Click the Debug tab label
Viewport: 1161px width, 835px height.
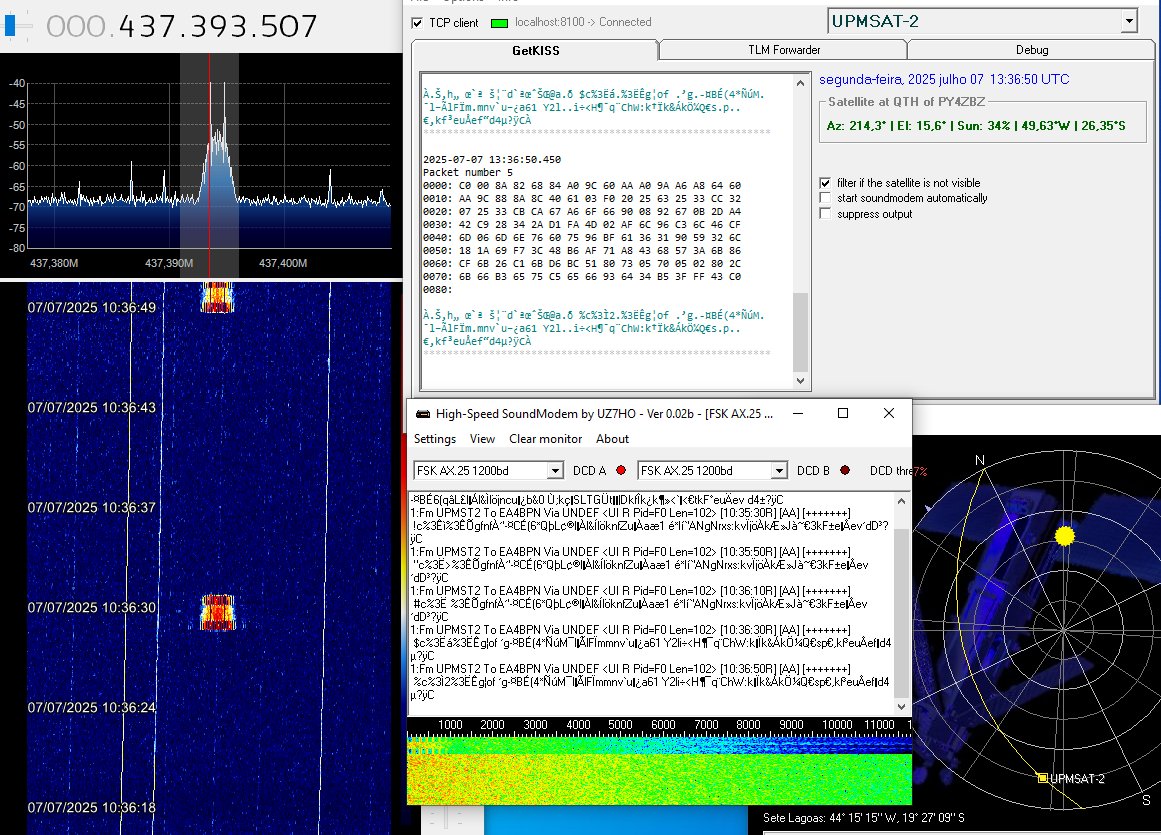point(1031,48)
